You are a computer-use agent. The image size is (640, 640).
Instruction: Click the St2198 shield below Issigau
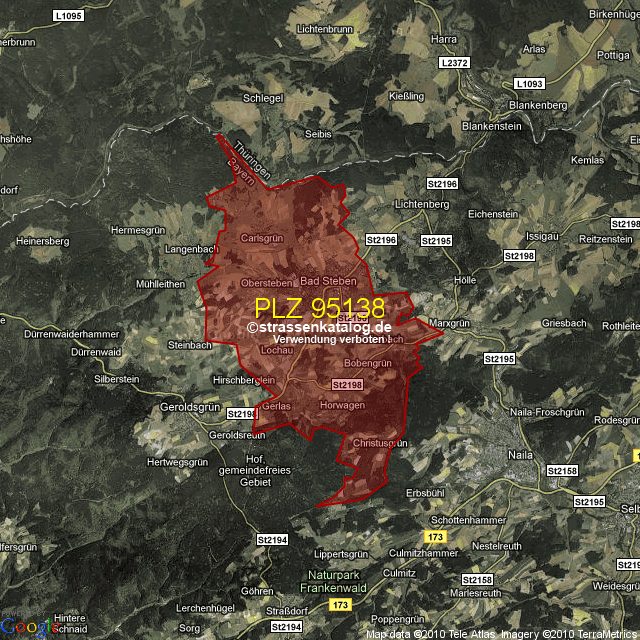[520, 256]
